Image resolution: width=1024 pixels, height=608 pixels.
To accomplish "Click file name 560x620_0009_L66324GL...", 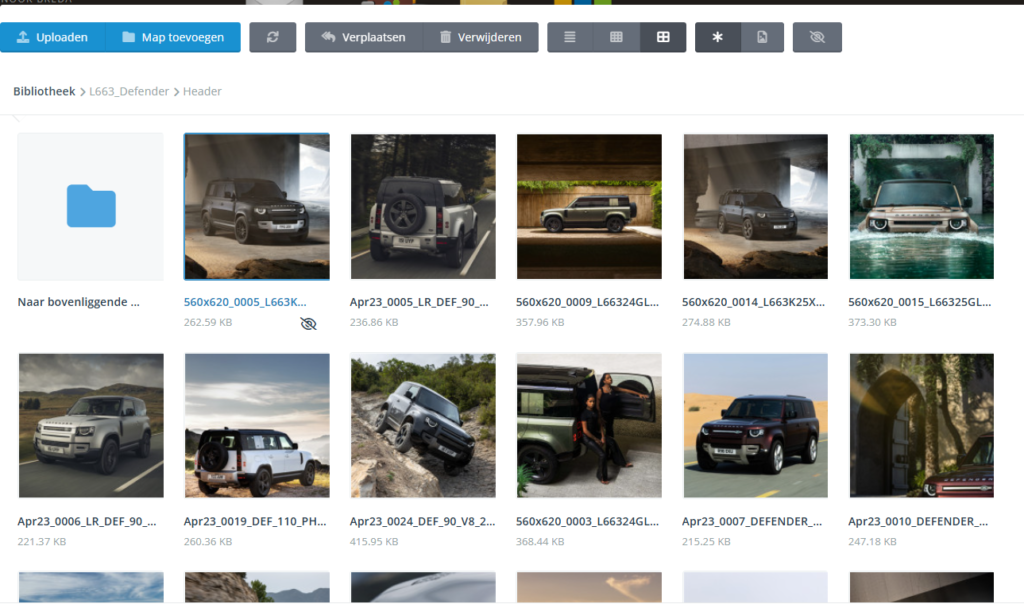I will click(x=587, y=302).
